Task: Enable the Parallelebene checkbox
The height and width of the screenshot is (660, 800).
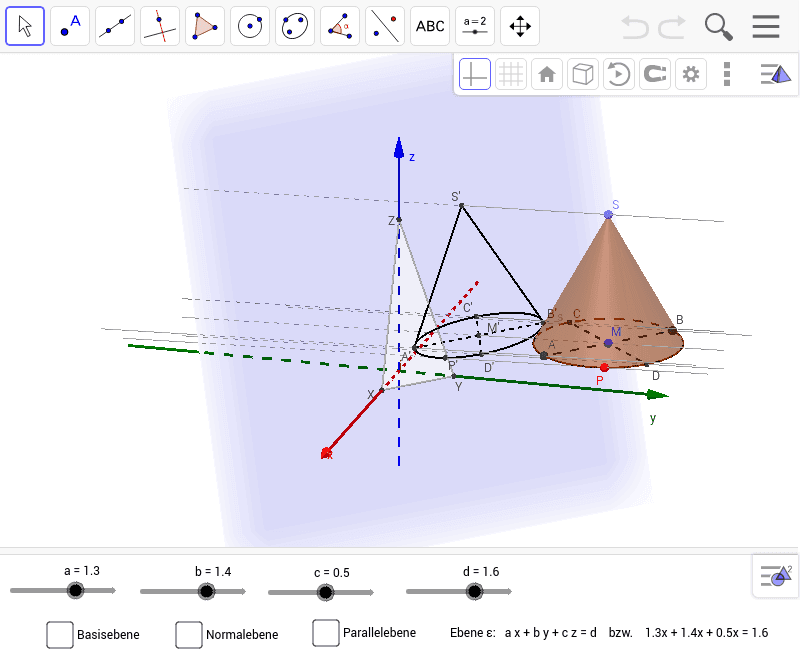Action: pyautogui.click(x=326, y=633)
